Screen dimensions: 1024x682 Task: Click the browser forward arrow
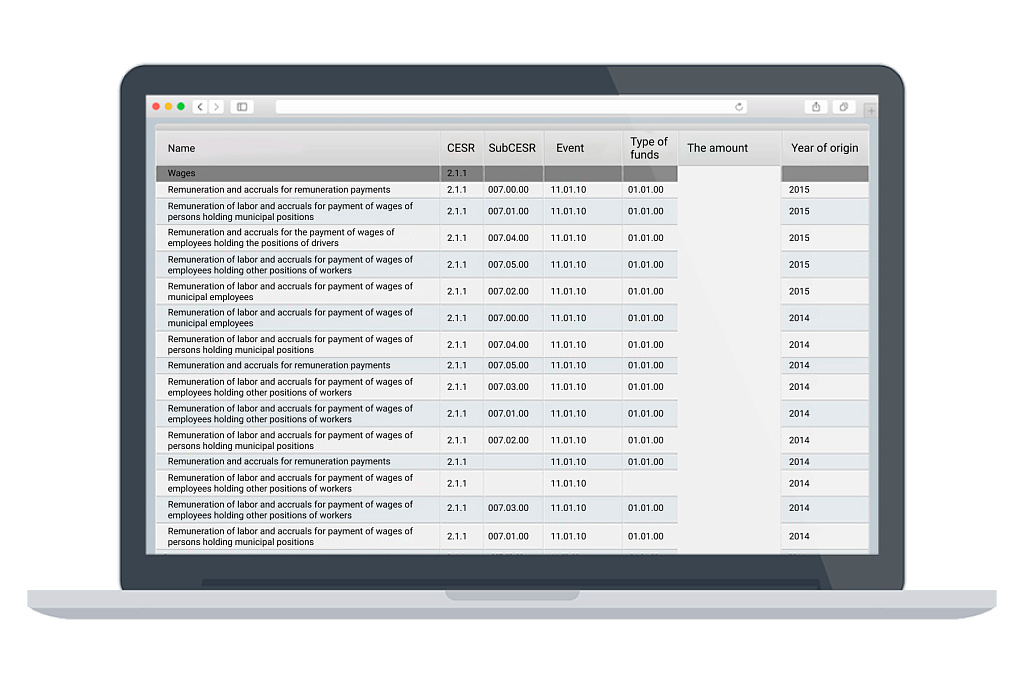tap(216, 107)
